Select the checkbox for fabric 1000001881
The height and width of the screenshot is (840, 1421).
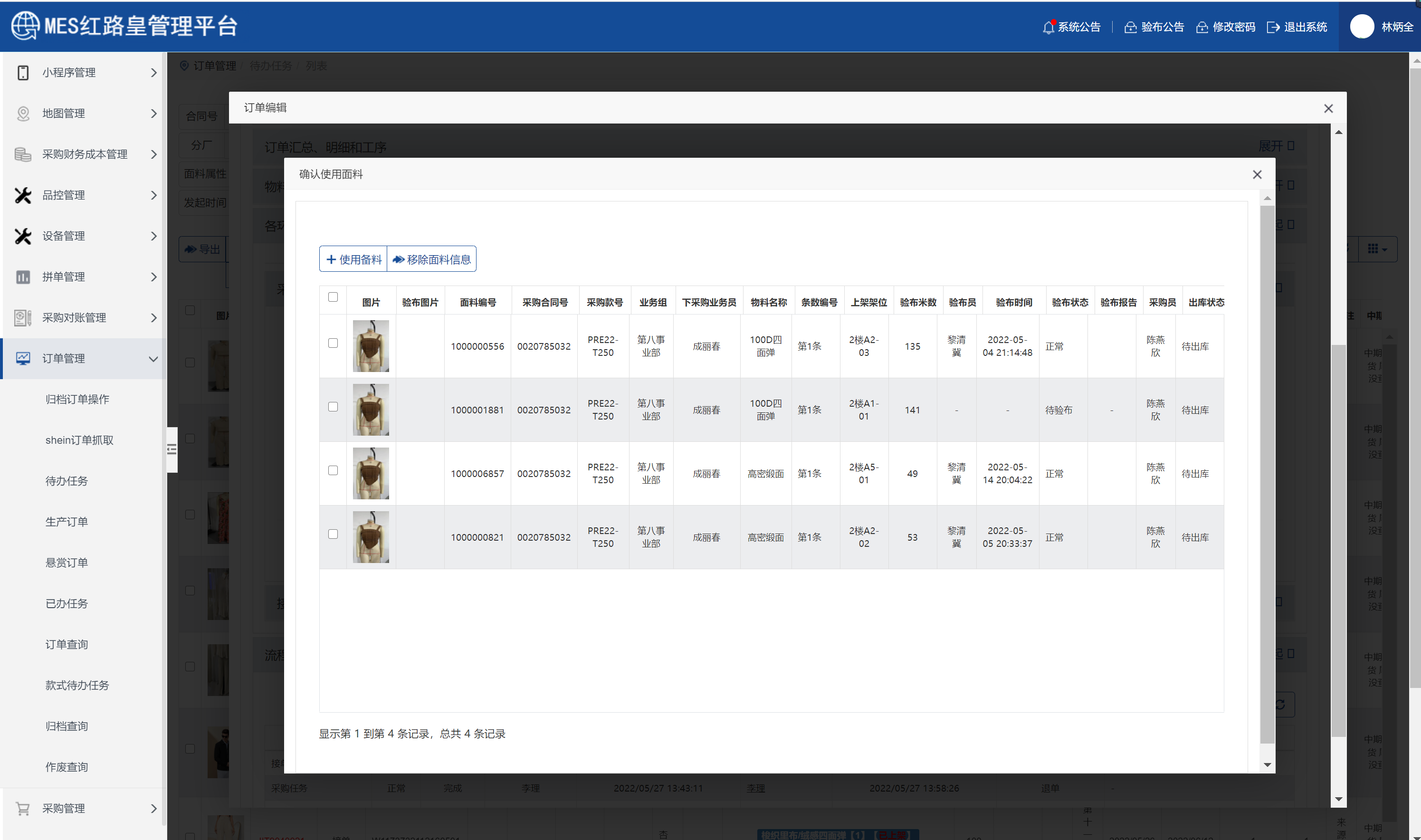[333, 407]
